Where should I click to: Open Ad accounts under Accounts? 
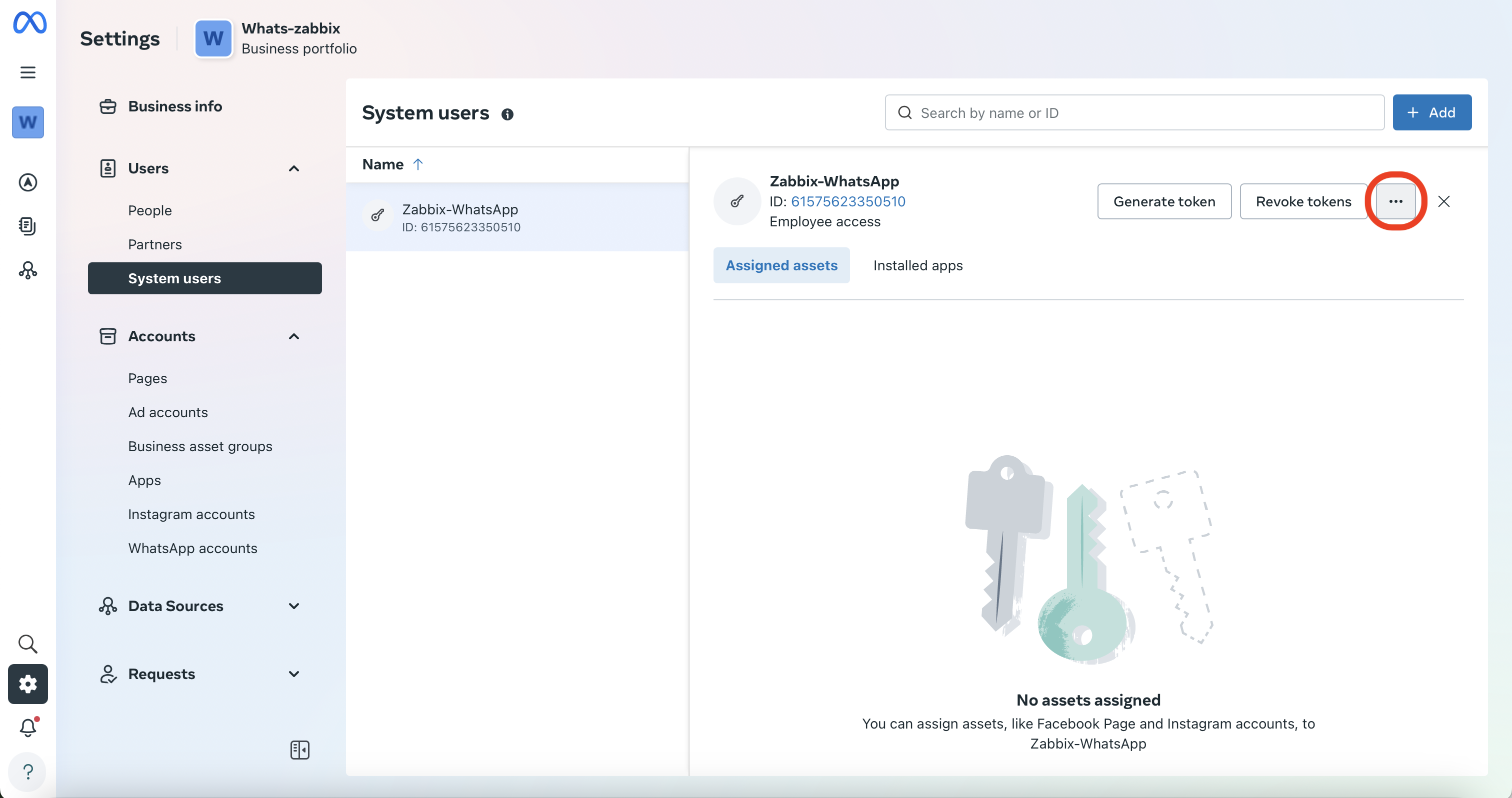(x=168, y=413)
